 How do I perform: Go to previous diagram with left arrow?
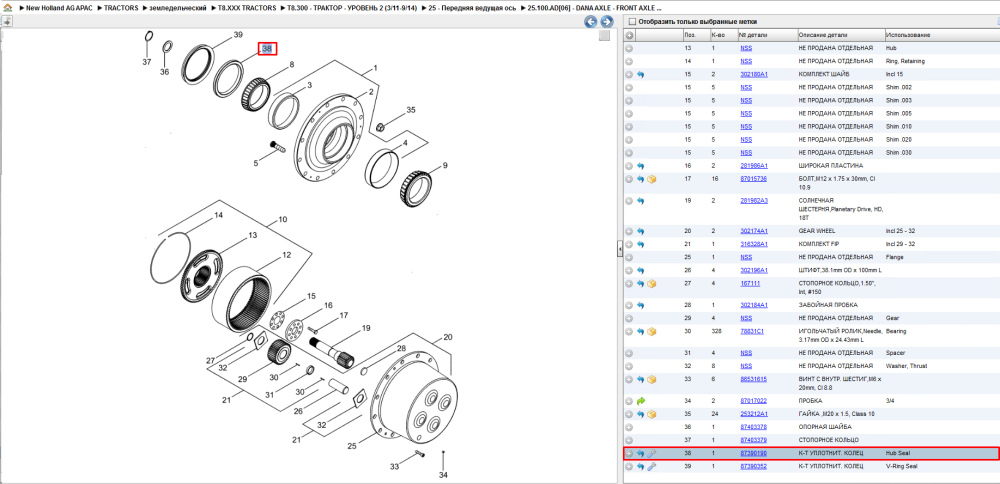(x=591, y=22)
